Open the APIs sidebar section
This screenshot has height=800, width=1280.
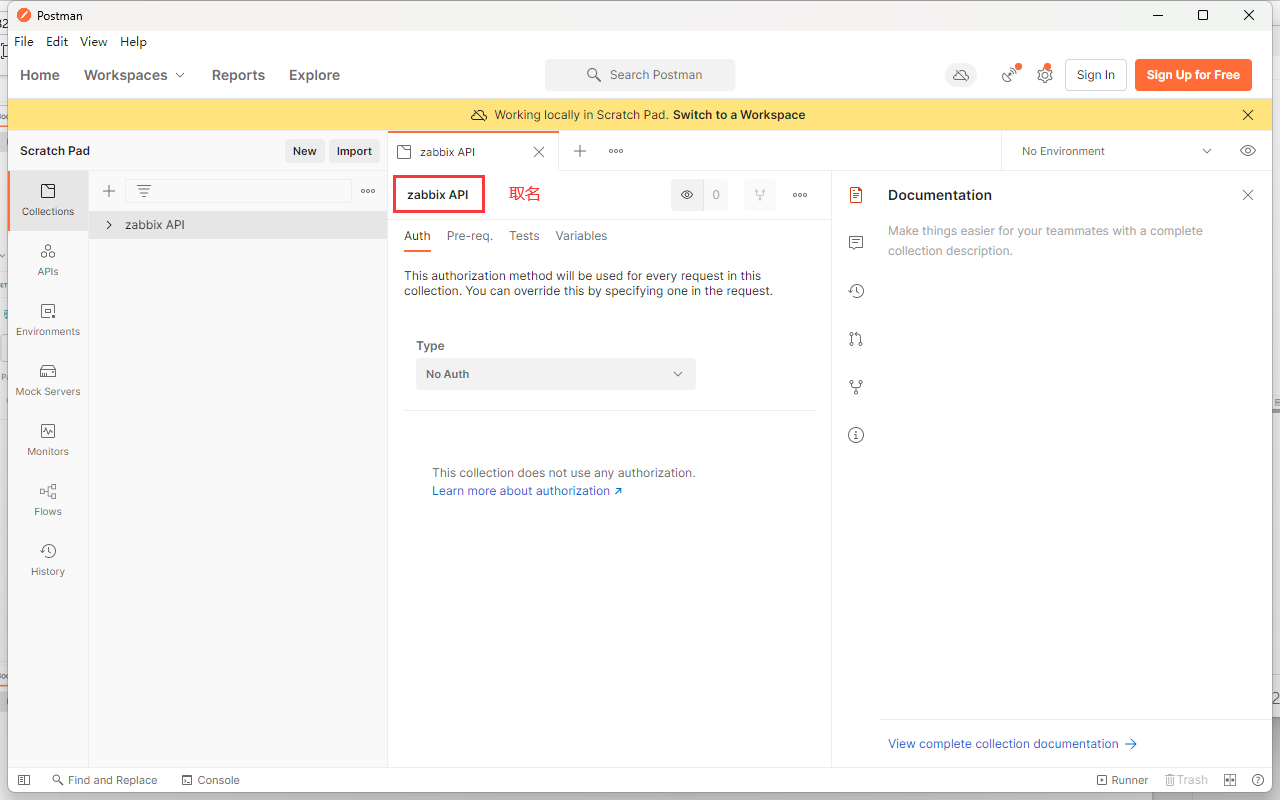point(48,260)
